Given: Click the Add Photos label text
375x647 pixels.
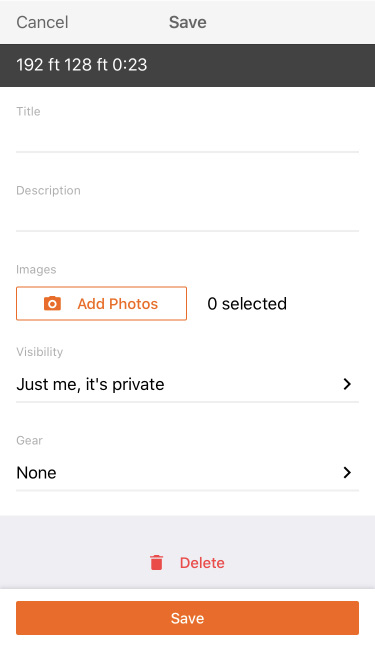Looking at the screenshot, I should tap(118, 304).
